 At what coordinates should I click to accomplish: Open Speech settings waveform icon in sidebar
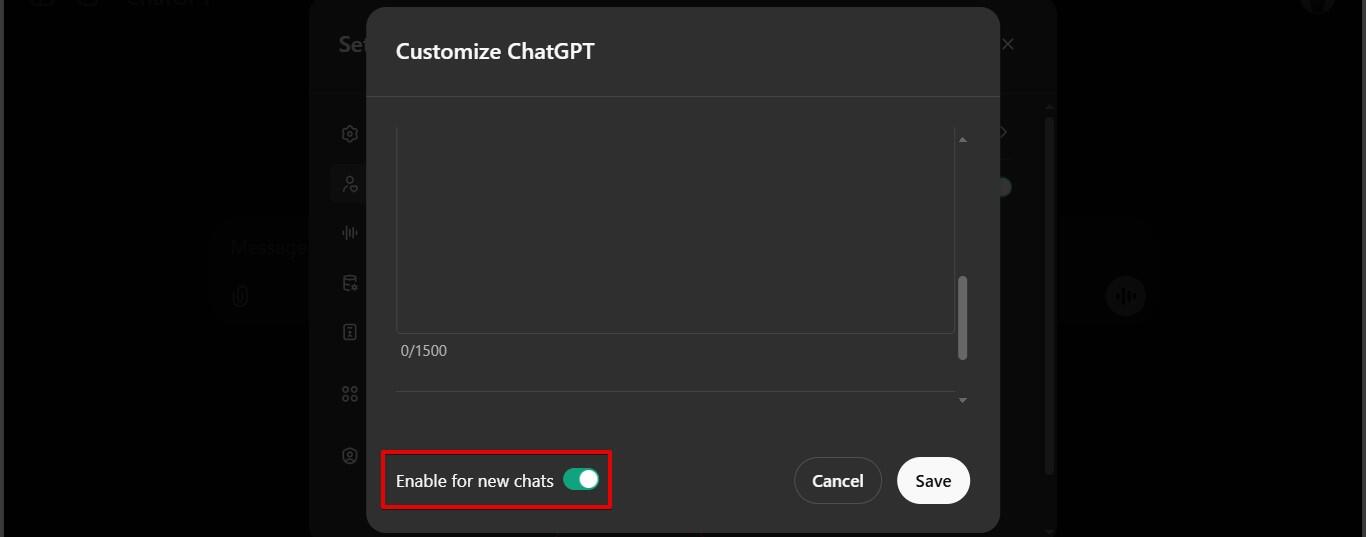(350, 233)
